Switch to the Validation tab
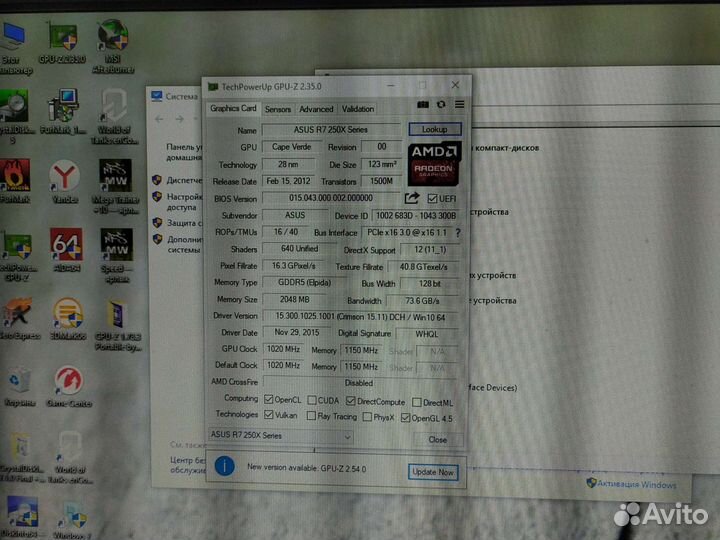Screen dimensions: 720x540 click(358, 109)
